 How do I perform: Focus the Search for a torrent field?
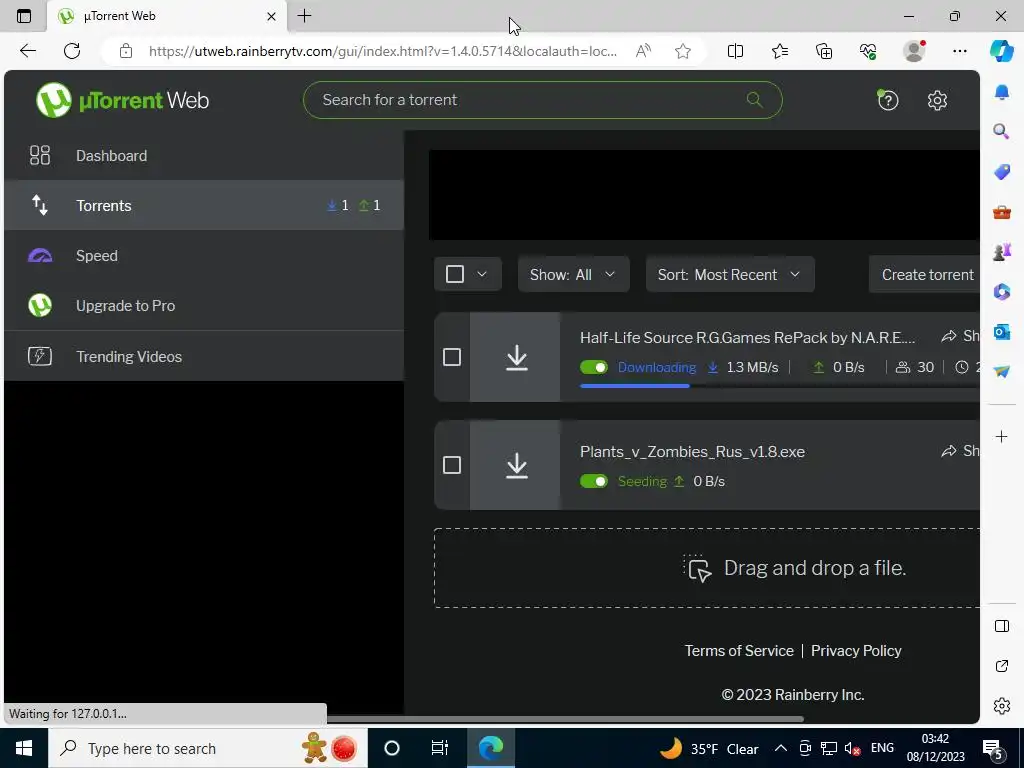542,100
